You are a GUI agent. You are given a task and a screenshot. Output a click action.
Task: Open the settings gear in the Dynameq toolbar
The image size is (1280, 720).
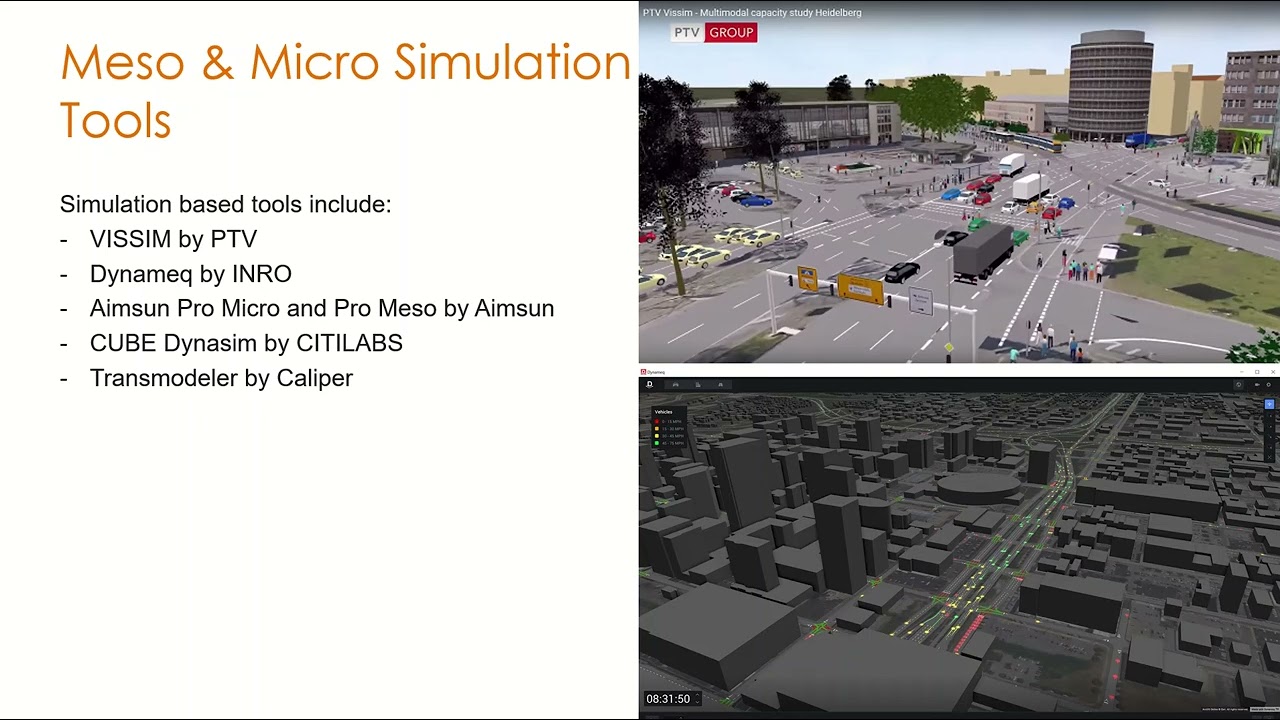[1269, 385]
